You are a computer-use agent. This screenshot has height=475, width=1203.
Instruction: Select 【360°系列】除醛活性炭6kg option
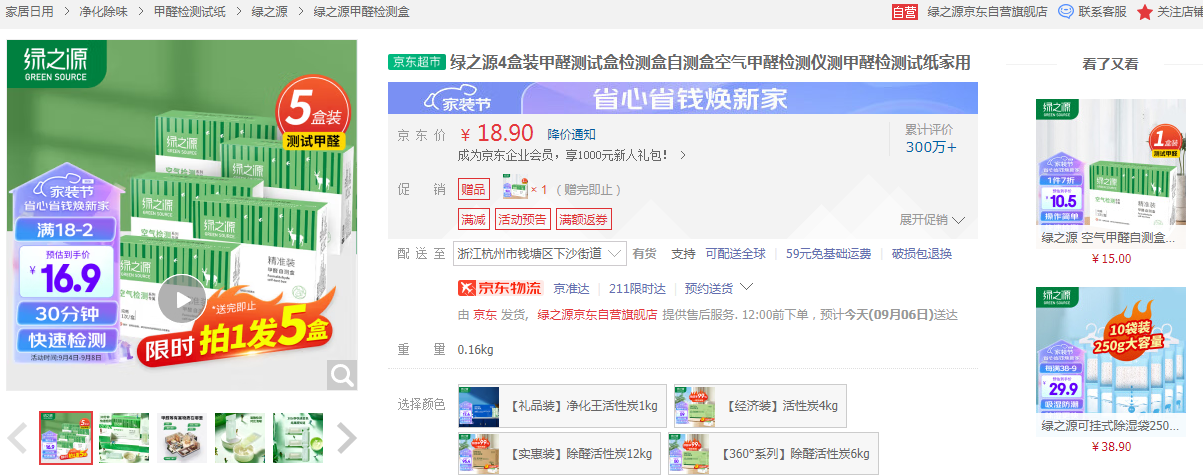(x=773, y=454)
